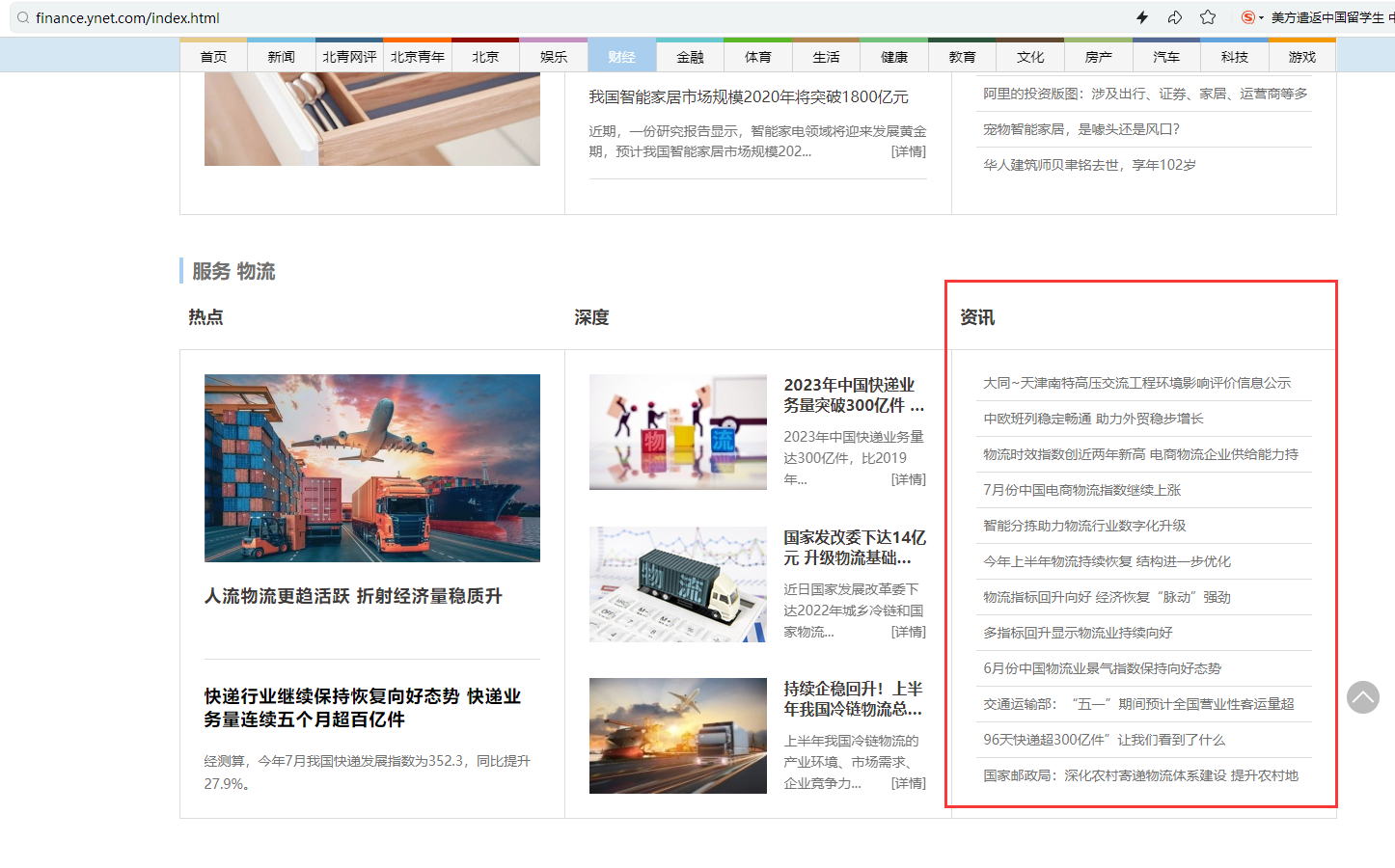The image size is (1395, 868).
Task: Open the 生活 nav tab
Action: (x=826, y=57)
